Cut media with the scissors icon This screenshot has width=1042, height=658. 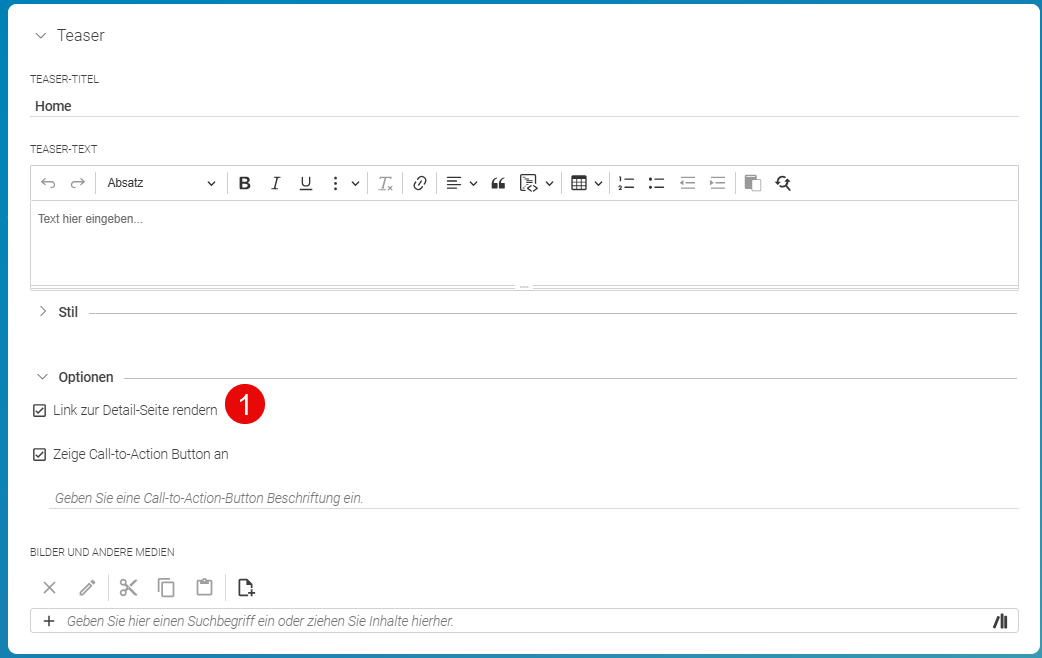128,588
